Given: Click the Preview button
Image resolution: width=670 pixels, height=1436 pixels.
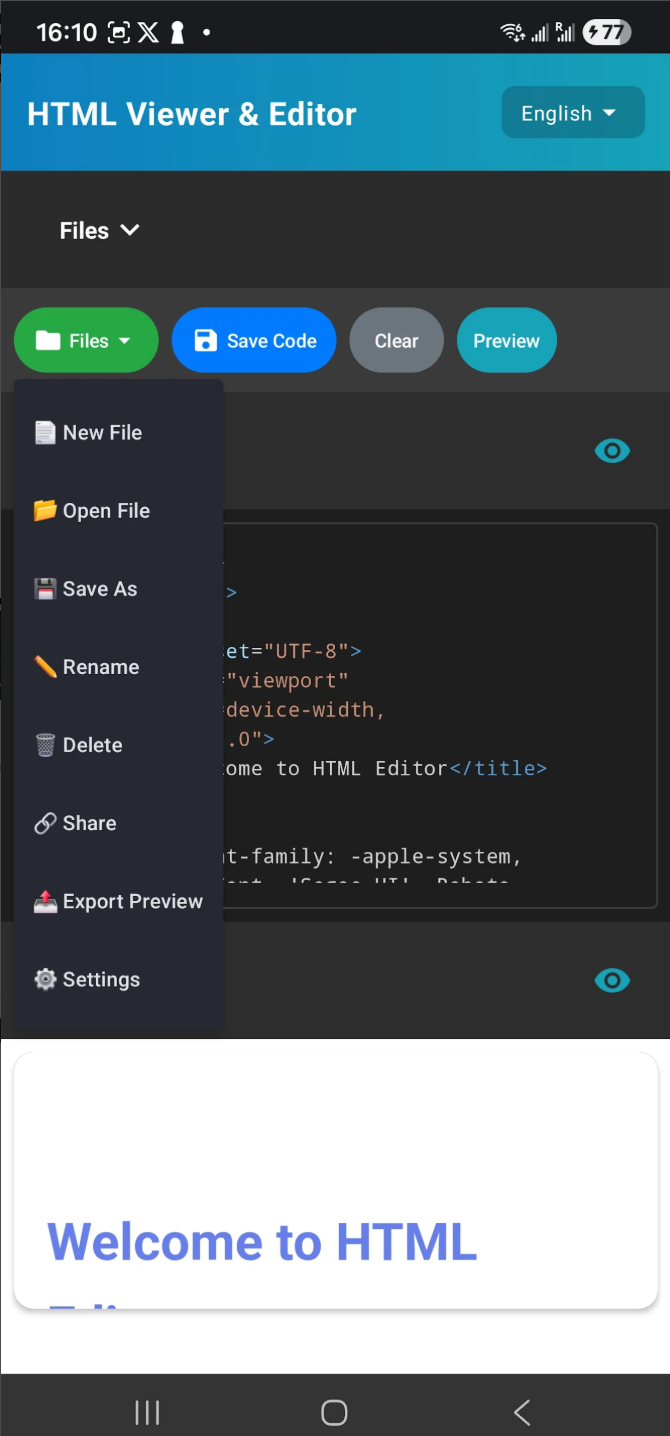Looking at the screenshot, I should [x=506, y=340].
